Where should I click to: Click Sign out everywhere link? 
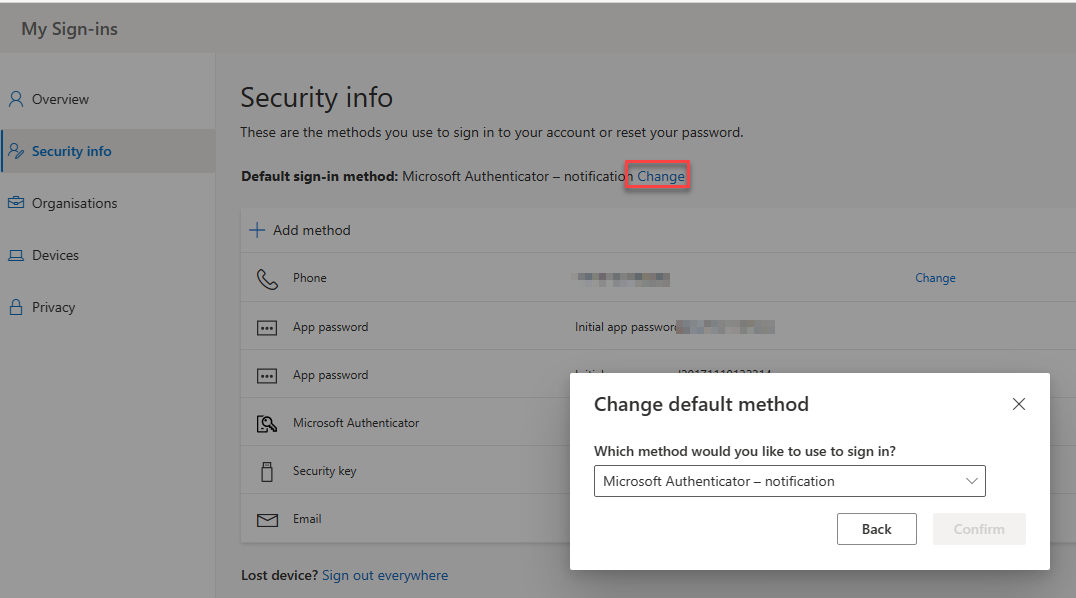click(385, 575)
